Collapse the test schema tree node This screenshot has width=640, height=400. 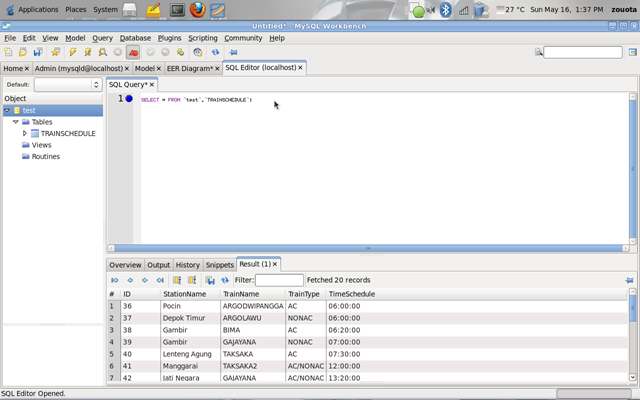tap(7, 110)
